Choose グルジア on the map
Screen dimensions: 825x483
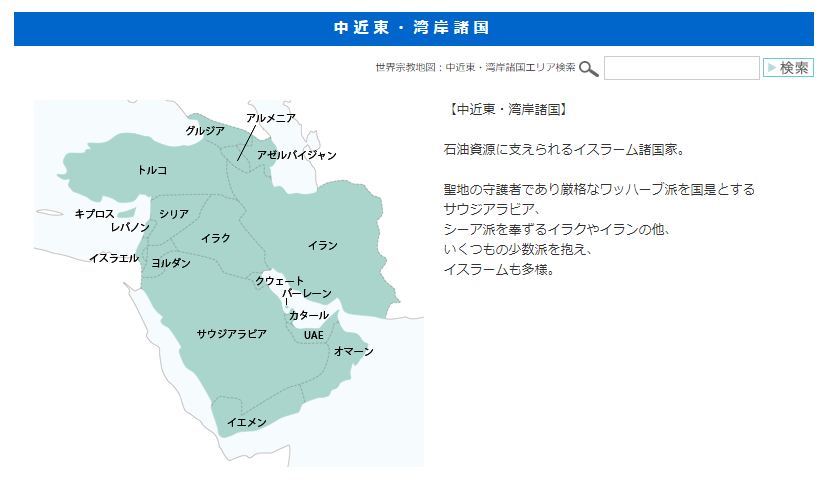[x=205, y=131]
